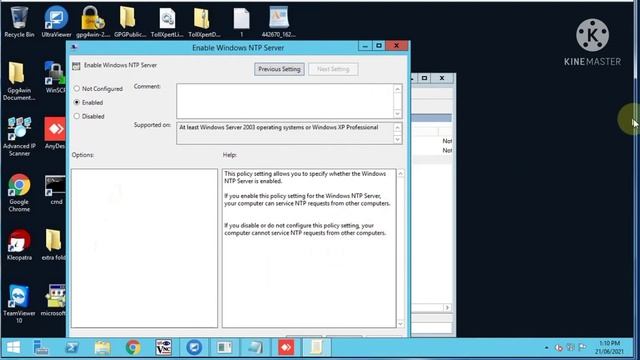
Task: Maximize the background window behind dialog
Action: click(x=424, y=78)
